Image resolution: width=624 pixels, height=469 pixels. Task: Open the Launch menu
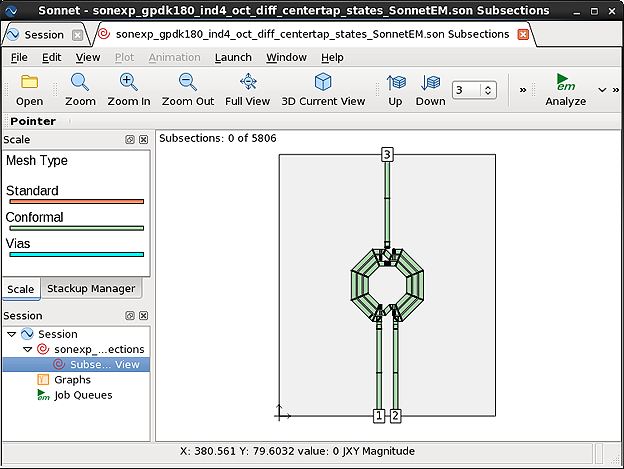pyautogui.click(x=233, y=57)
